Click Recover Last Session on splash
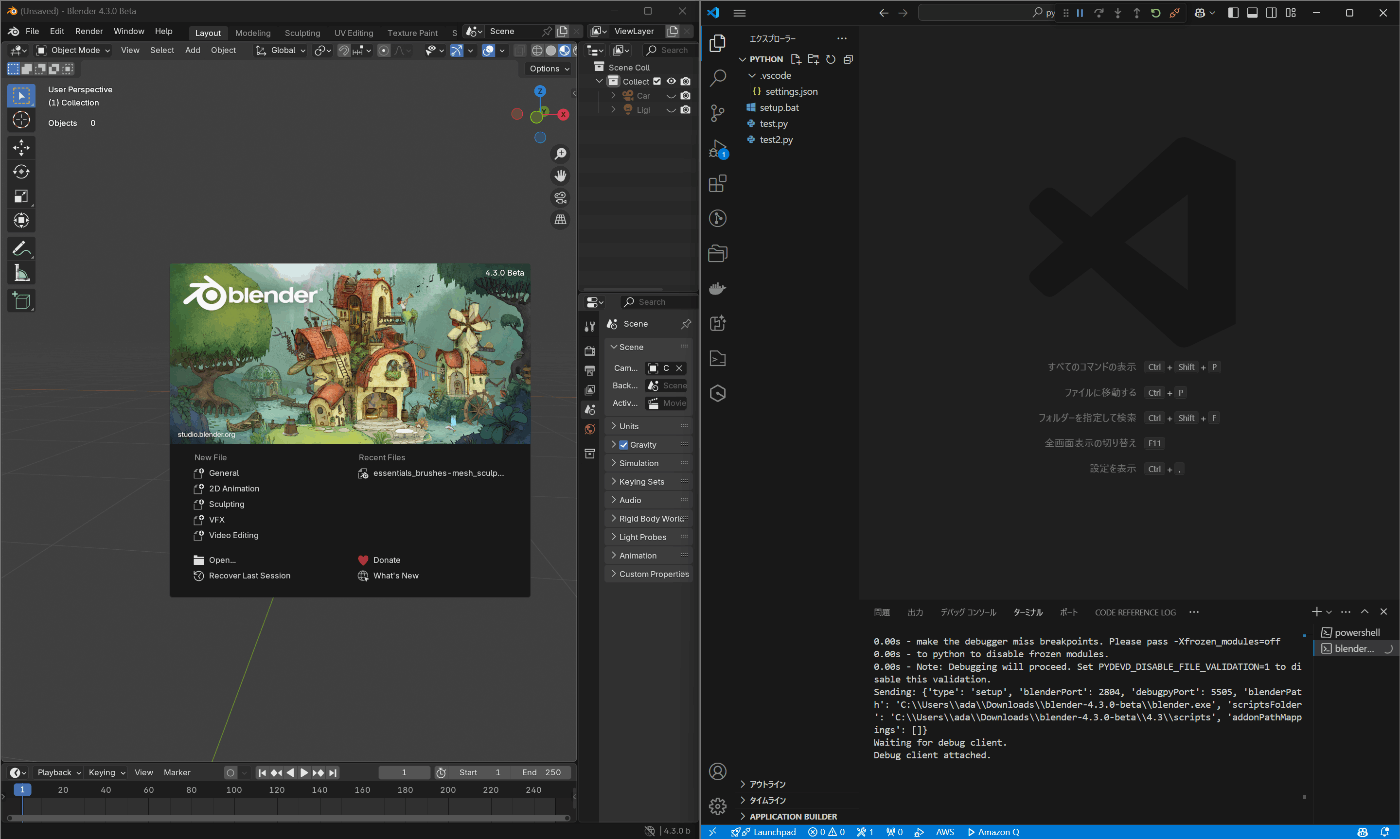The image size is (1400, 839). pyautogui.click(x=249, y=576)
